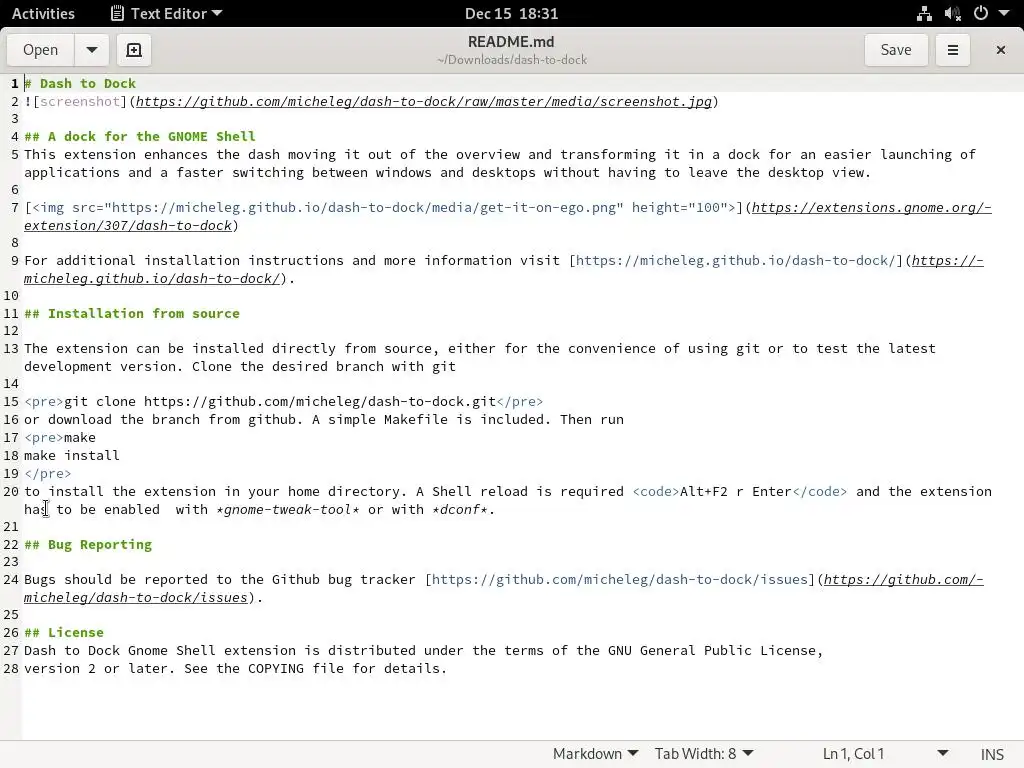Image resolution: width=1024 pixels, height=768 pixels.
Task: Open the Tab Width: 8 dropdown
Action: click(x=704, y=754)
